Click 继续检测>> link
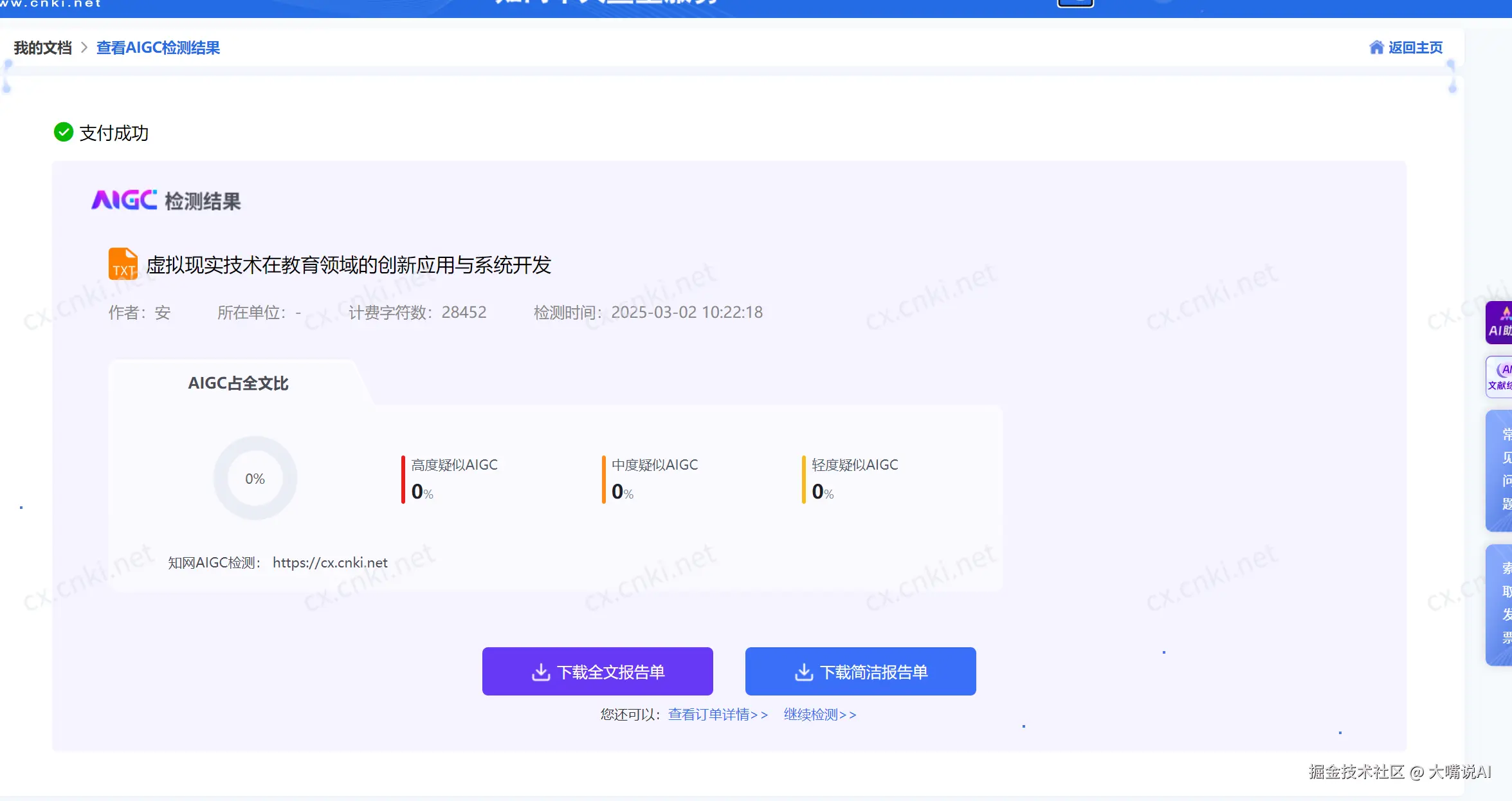The width and height of the screenshot is (1512, 801). click(x=820, y=715)
